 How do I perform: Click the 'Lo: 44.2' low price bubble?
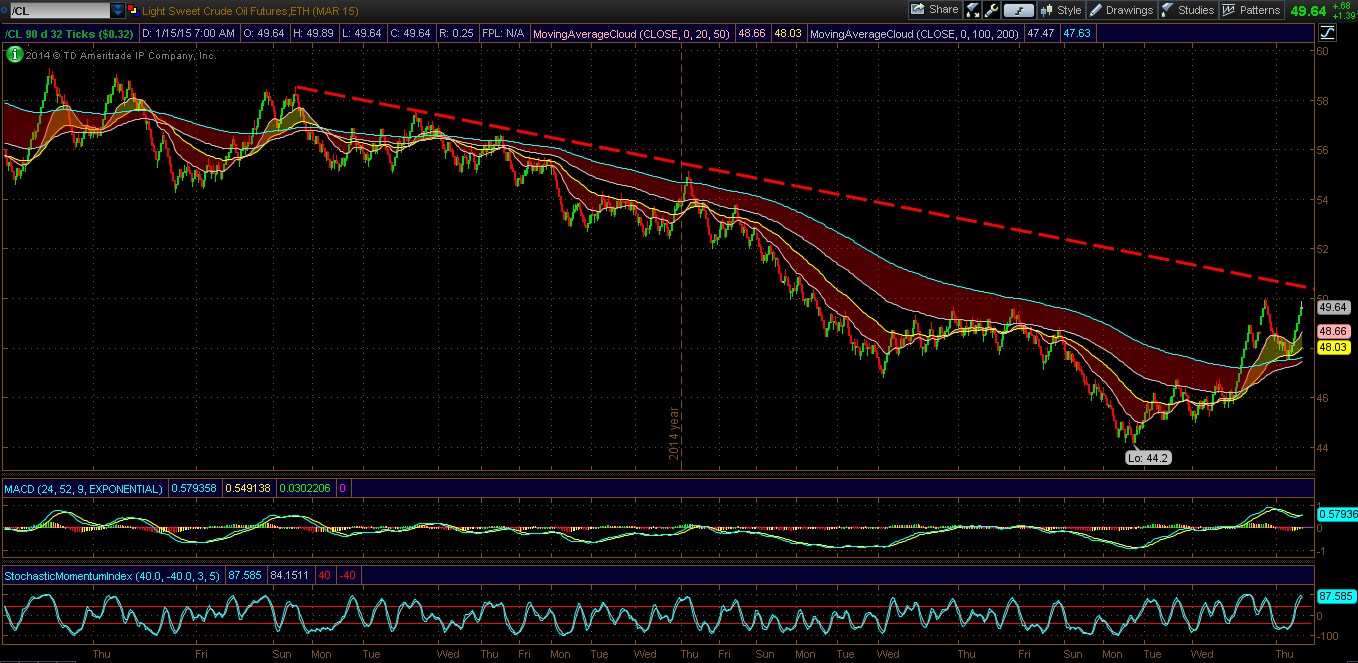coord(1147,458)
